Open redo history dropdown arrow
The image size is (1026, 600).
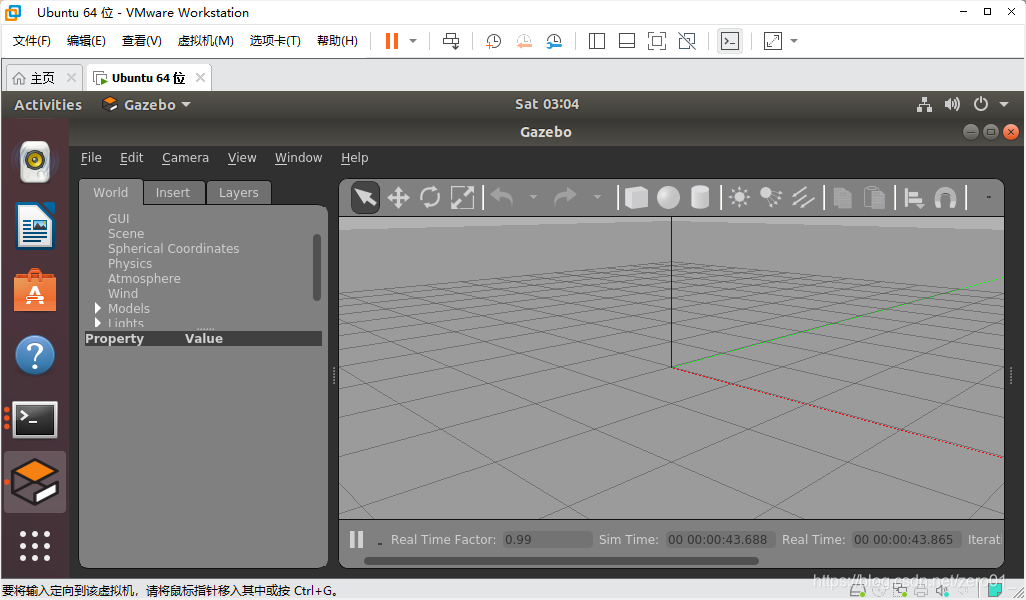pos(597,197)
